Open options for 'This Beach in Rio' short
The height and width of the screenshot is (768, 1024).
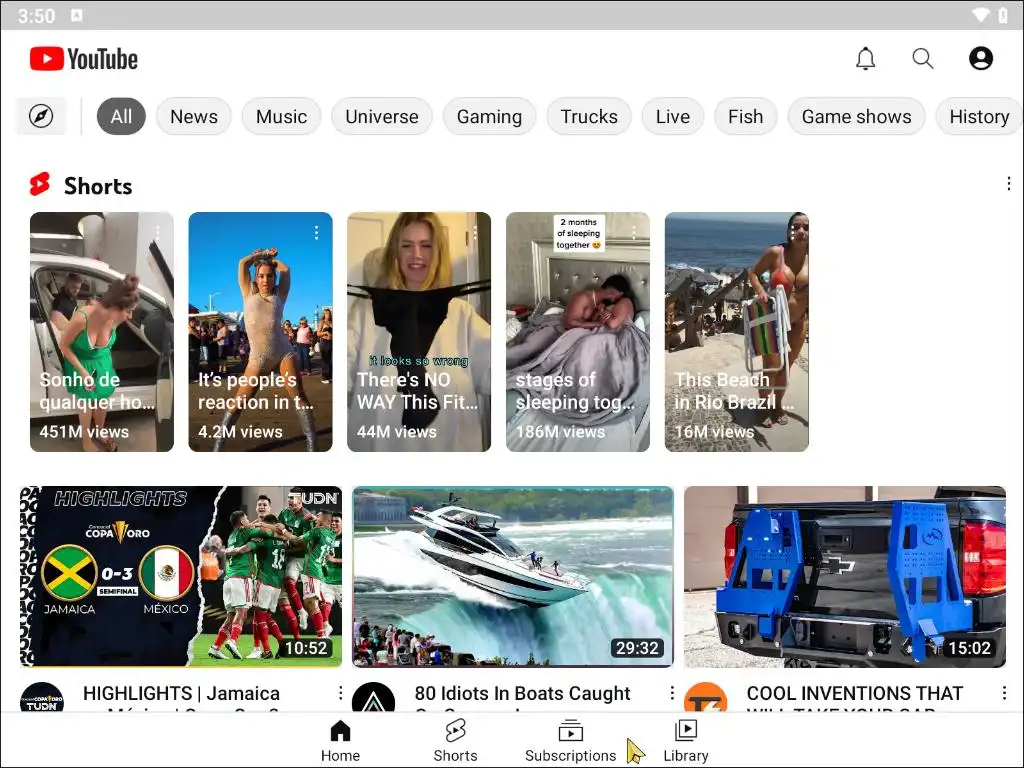coord(792,232)
